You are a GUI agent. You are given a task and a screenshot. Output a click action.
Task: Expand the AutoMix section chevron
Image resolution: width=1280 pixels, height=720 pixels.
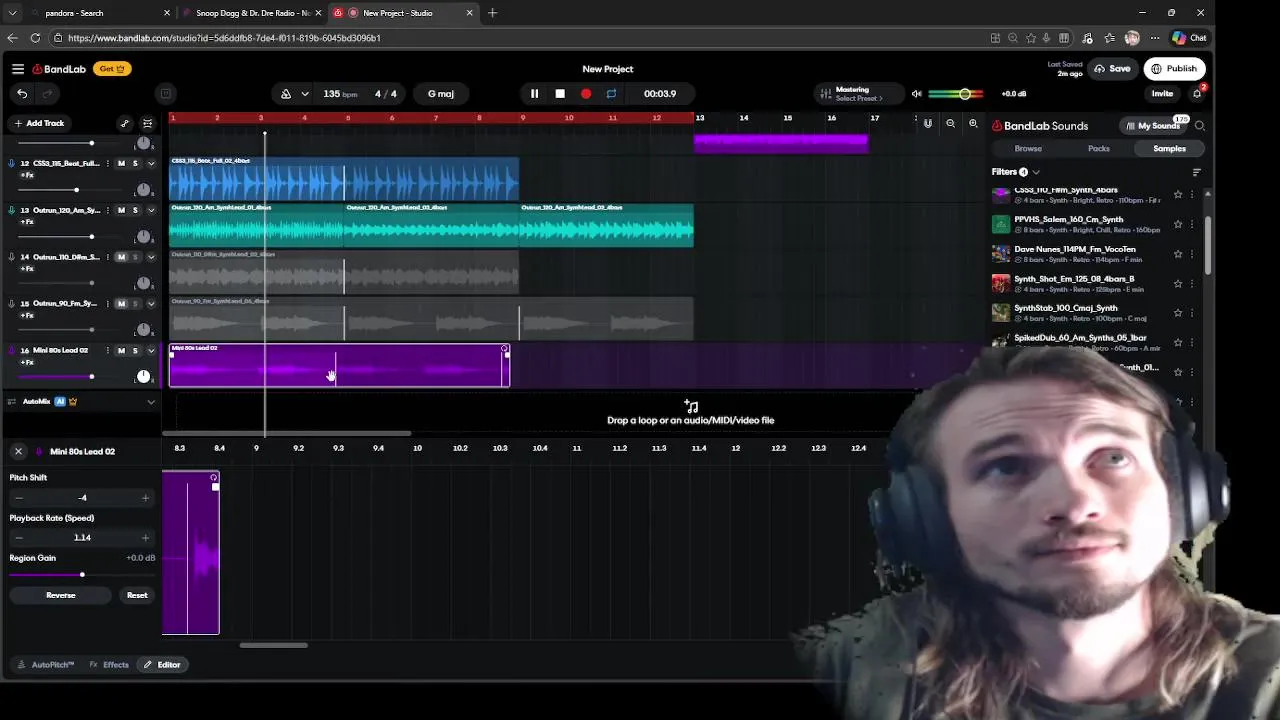(151, 402)
